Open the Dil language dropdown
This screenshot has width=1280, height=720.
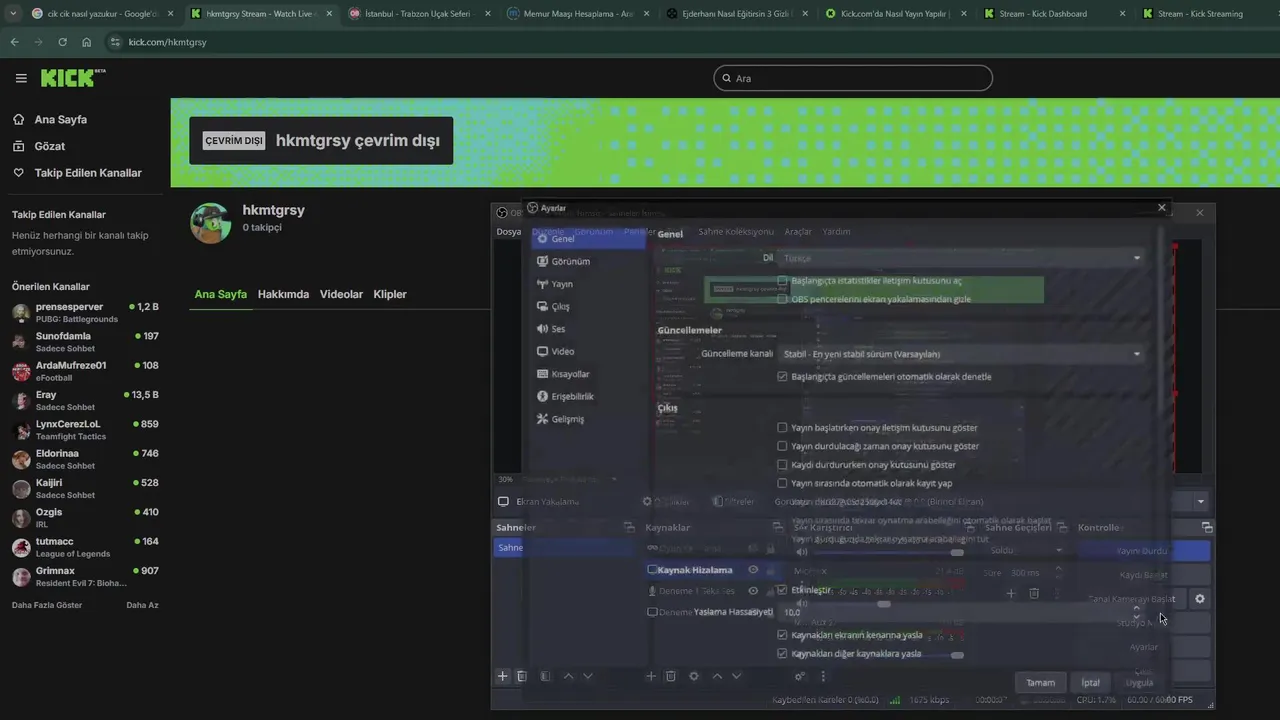961,258
